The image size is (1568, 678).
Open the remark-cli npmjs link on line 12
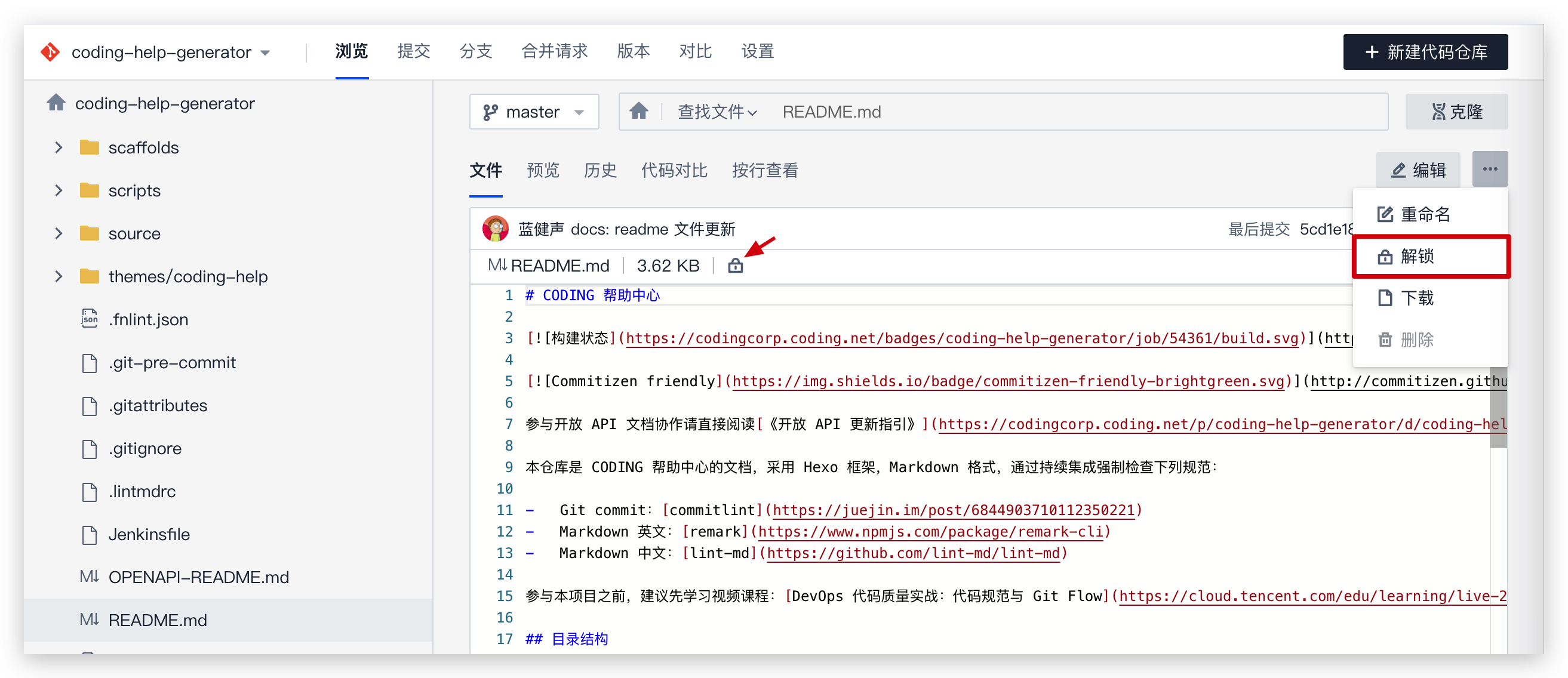point(931,532)
